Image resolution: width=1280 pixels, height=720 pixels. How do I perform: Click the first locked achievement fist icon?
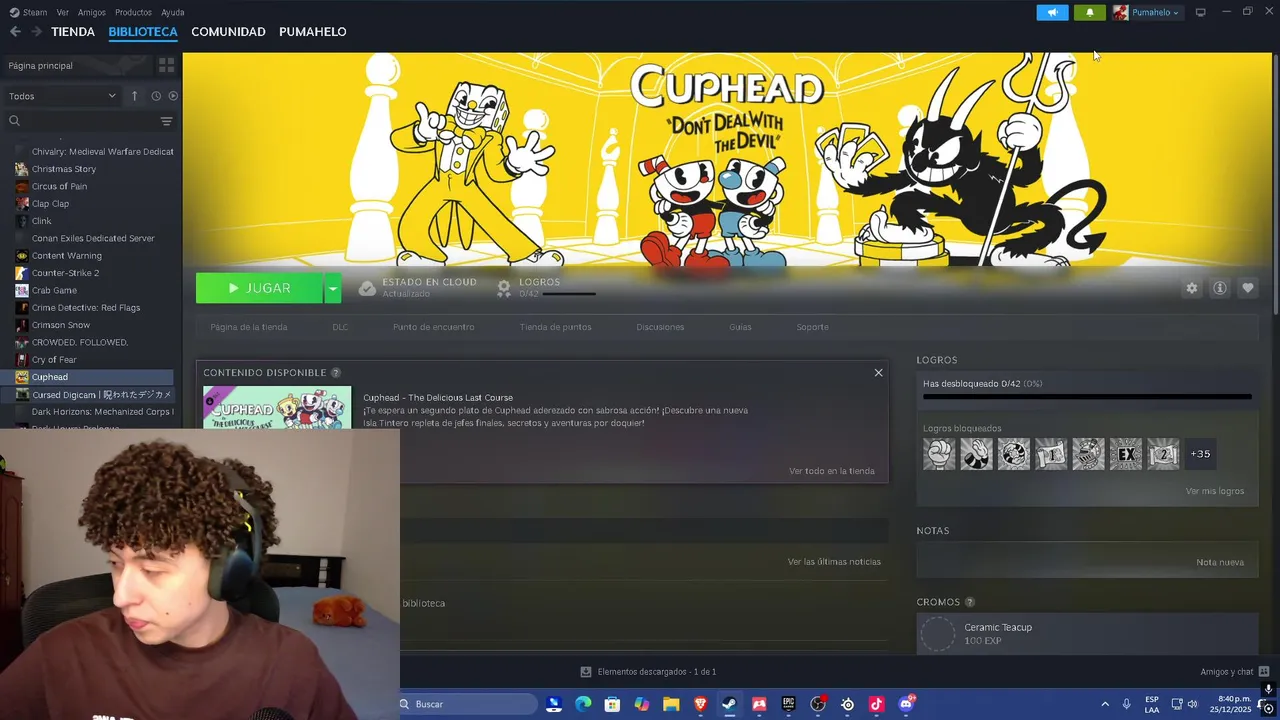click(x=939, y=454)
